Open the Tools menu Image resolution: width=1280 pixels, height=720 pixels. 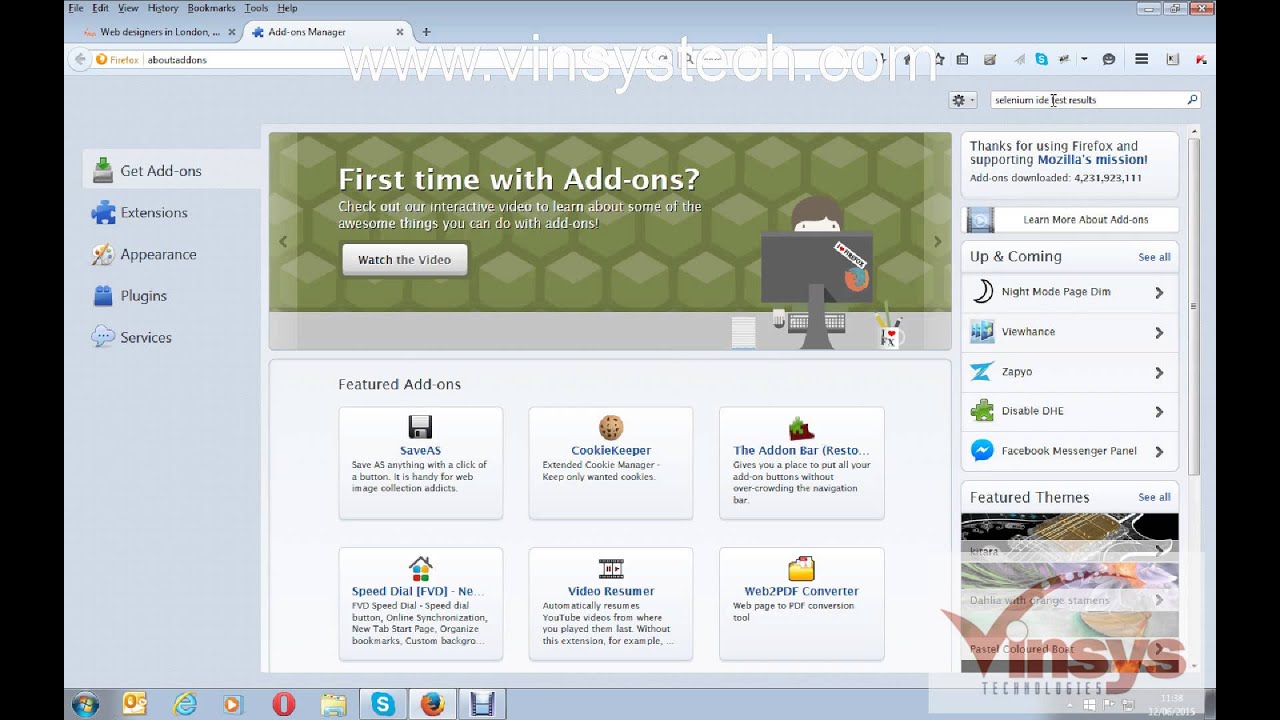[256, 8]
